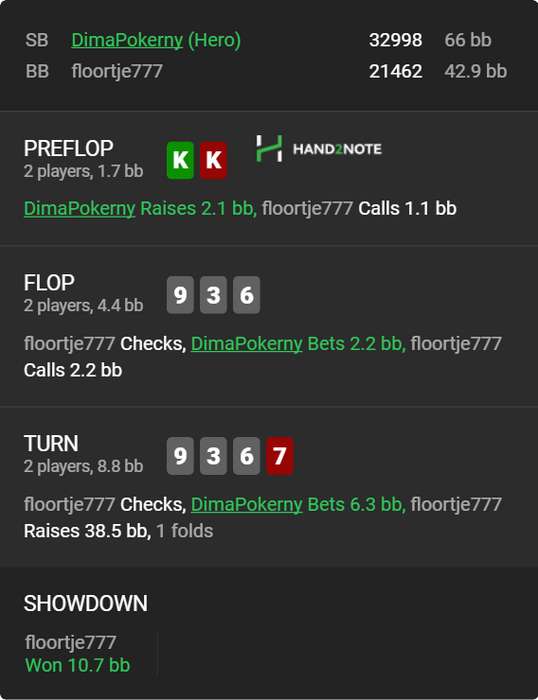Click floortje777 player name in BB row
538x700 pixels.
pyautogui.click(x=117, y=71)
